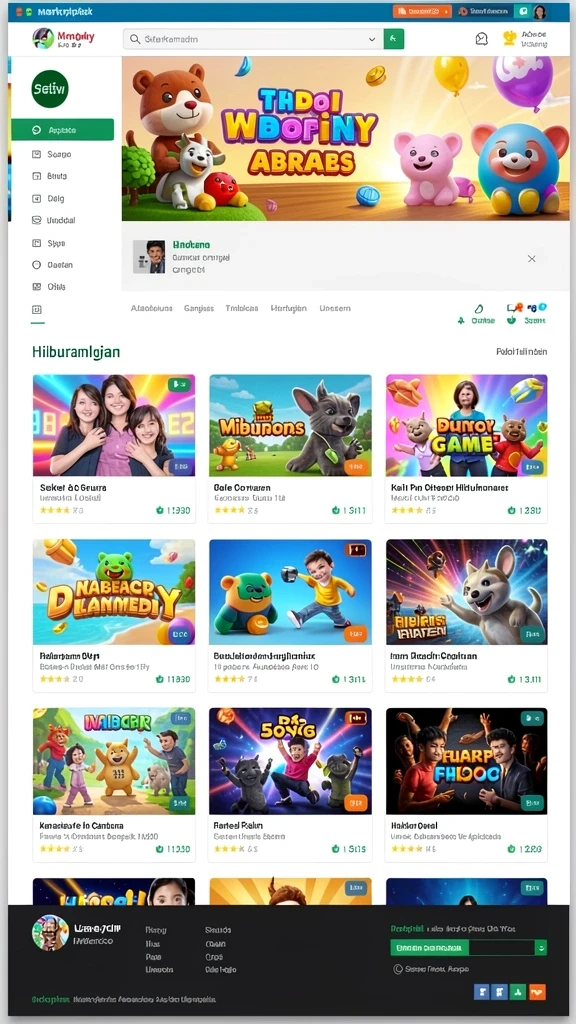Image resolution: width=576 pixels, height=1024 pixels.
Task: Click the green circular Selivi badge in the sidebar
Action: 50,89
